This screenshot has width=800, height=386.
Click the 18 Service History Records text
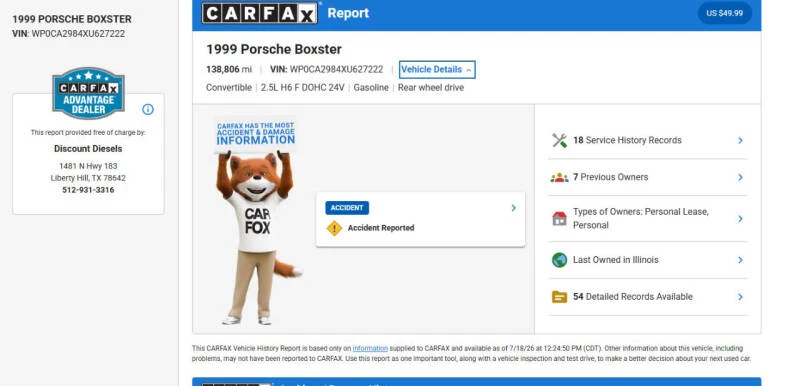pyautogui.click(x=627, y=140)
